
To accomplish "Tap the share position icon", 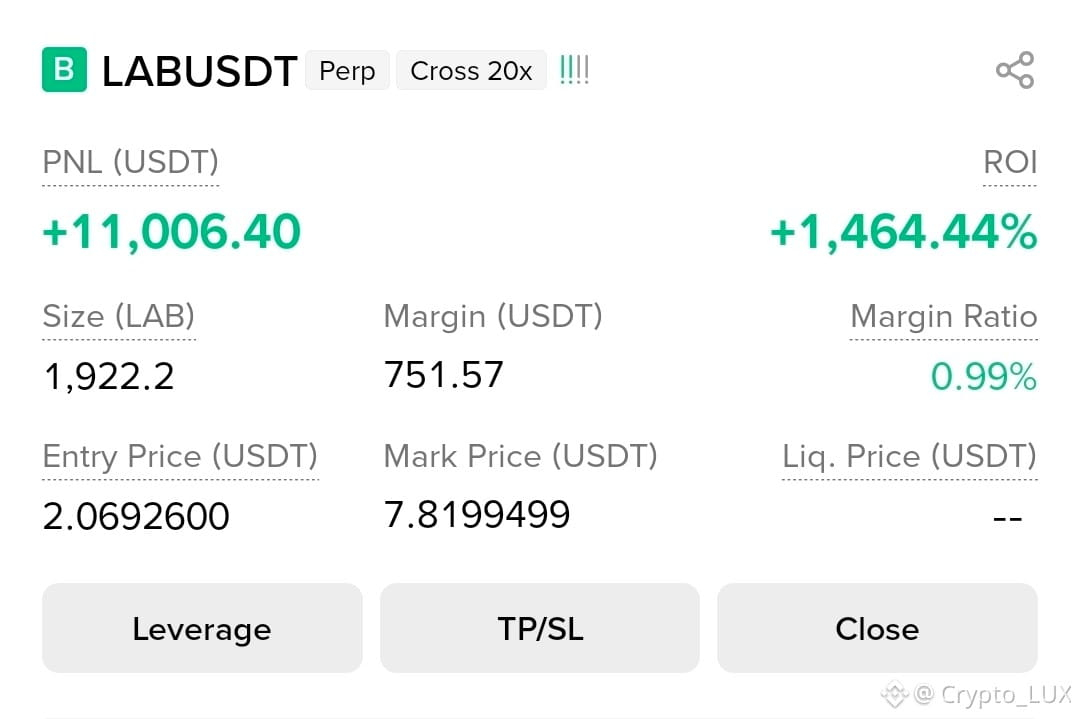I will [1015, 70].
